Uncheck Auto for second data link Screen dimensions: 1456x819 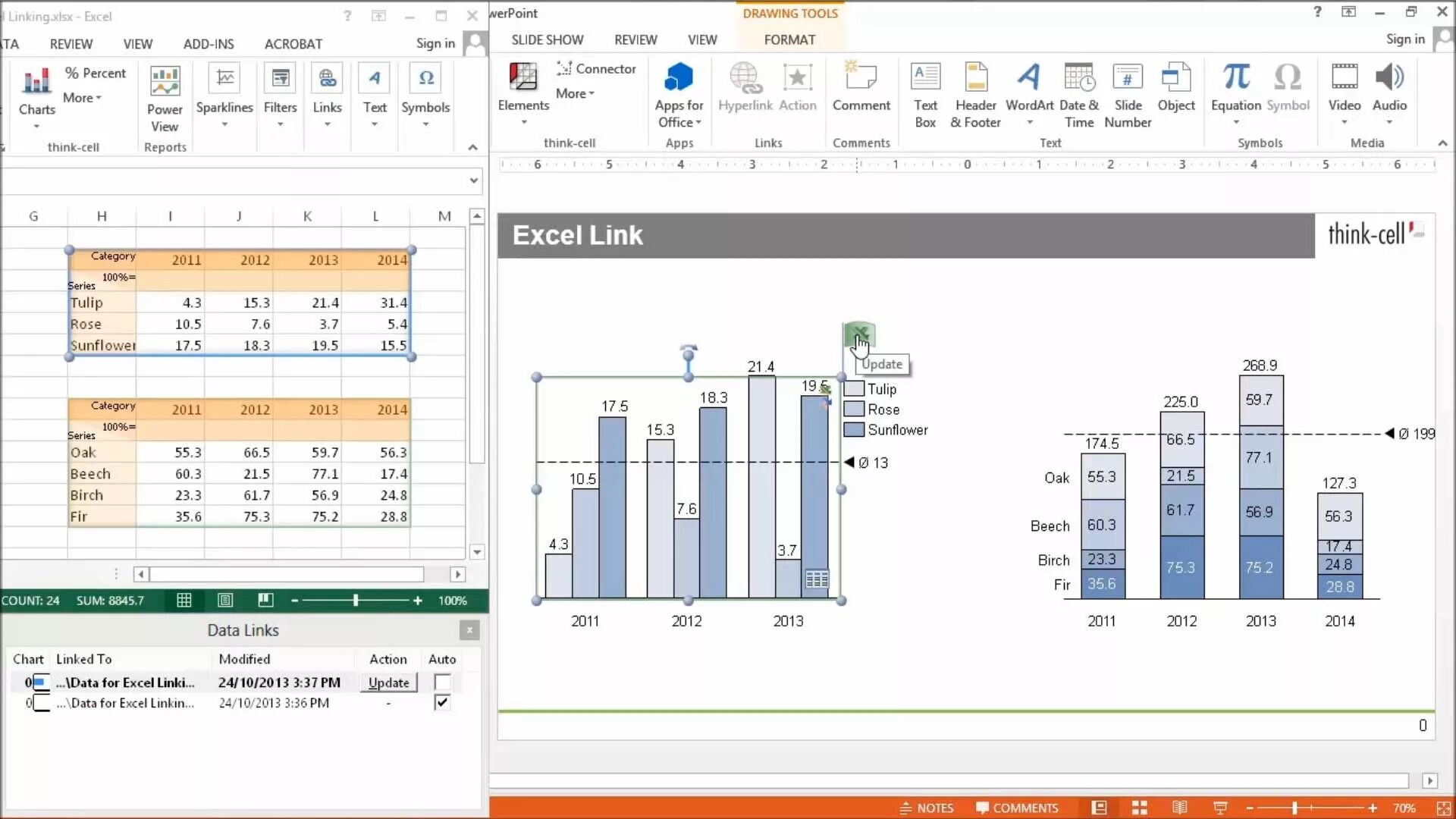click(x=442, y=703)
